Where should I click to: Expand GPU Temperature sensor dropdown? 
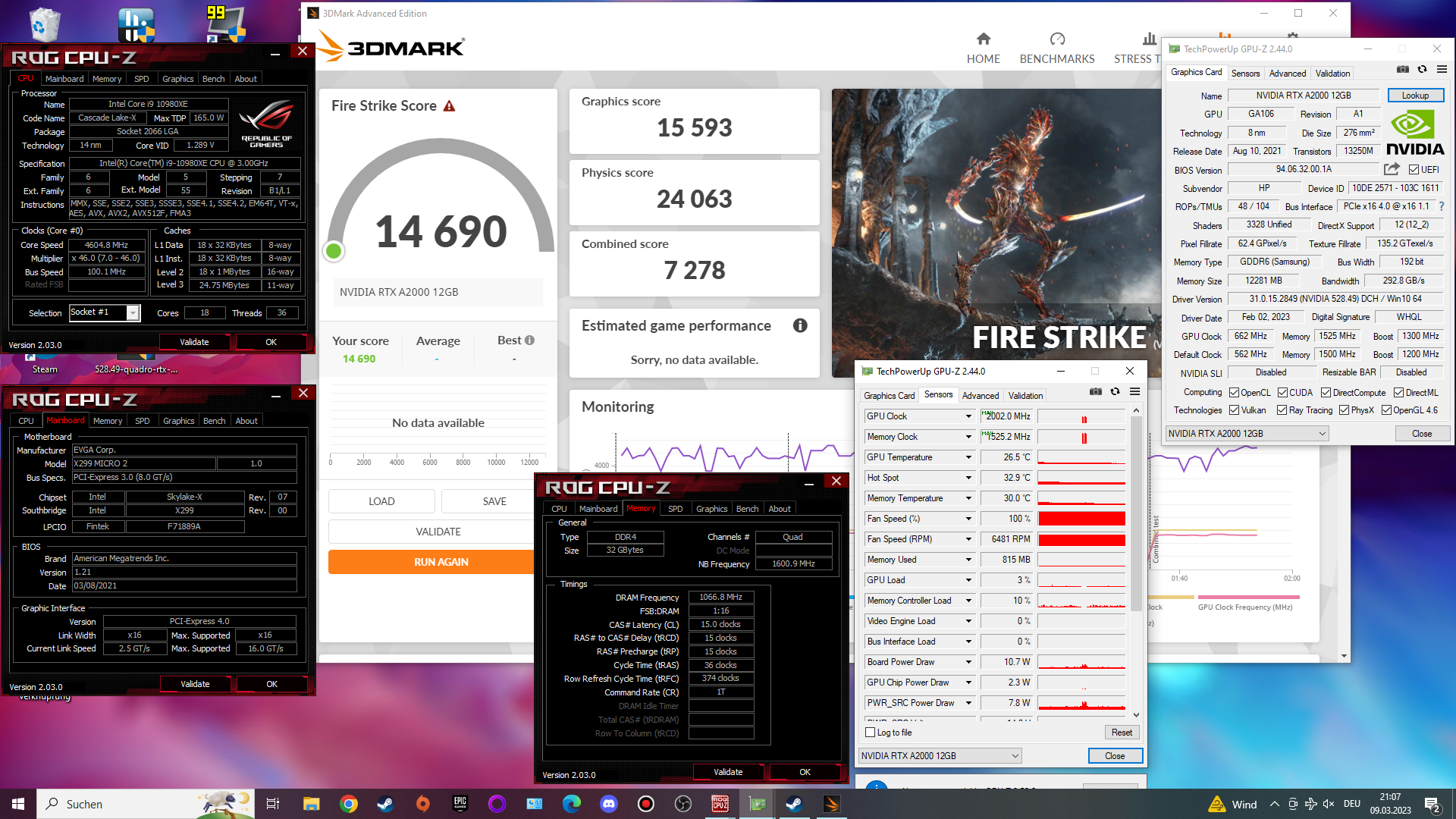pos(968,457)
